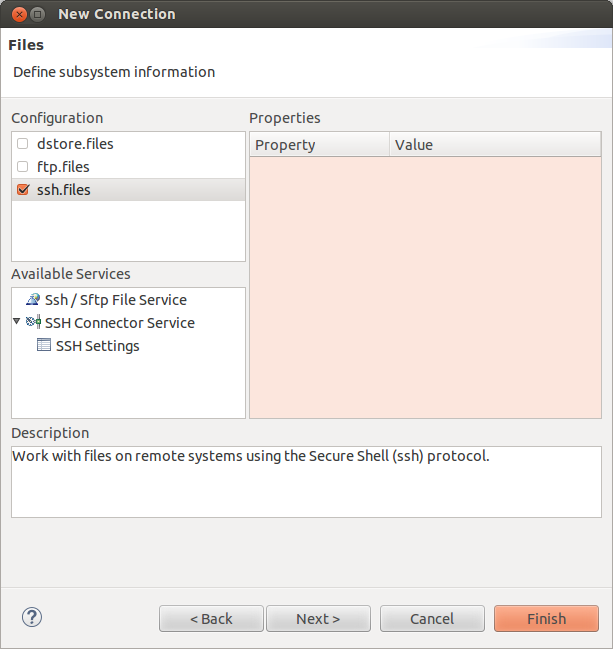Close the New Connection window
Image resolution: width=613 pixels, height=649 pixels.
[15, 14]
